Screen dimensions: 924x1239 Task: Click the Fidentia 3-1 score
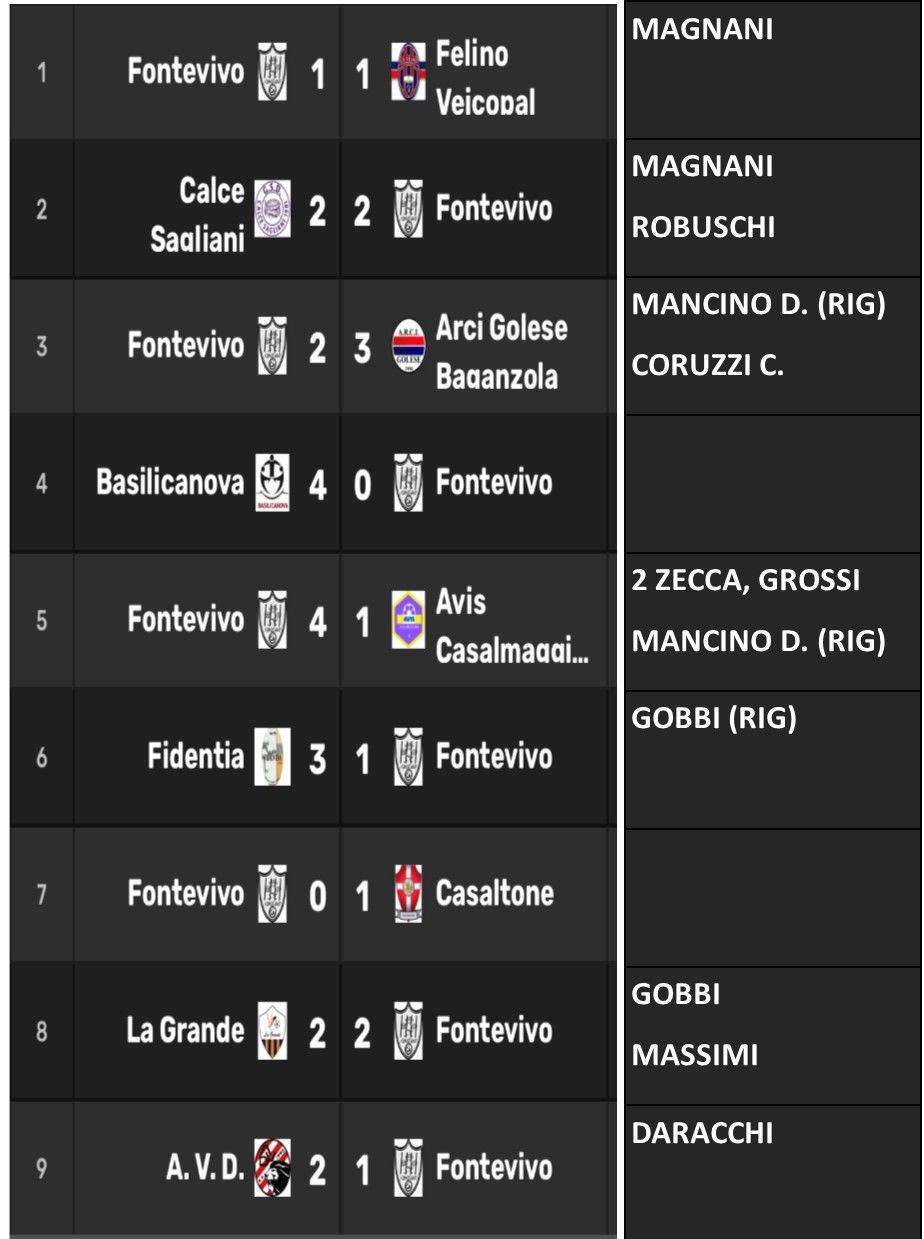pos(340,759)
